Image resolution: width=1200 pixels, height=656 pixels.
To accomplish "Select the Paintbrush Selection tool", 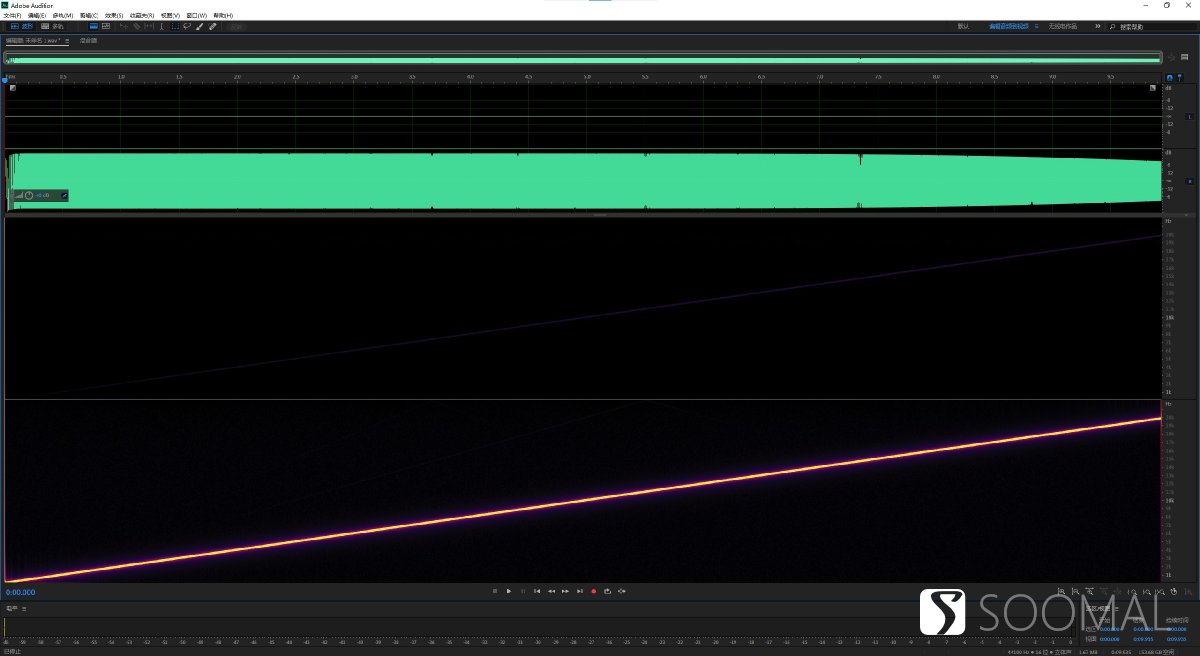I will click(199, 26).
